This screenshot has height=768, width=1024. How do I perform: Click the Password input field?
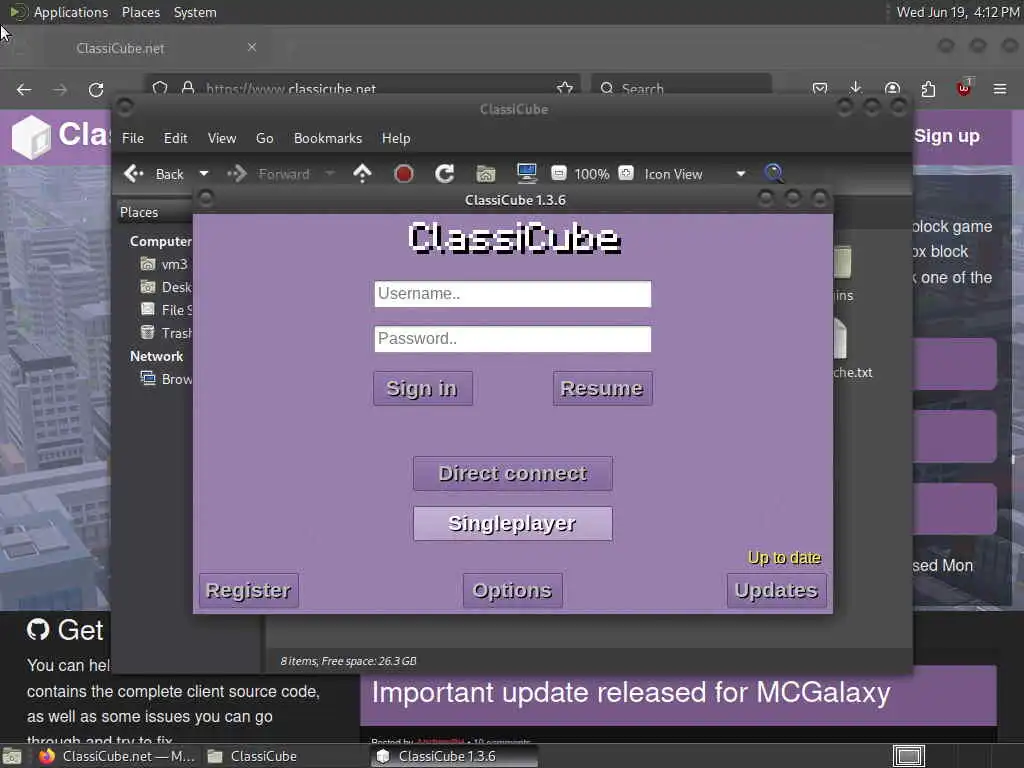(513, 339)
